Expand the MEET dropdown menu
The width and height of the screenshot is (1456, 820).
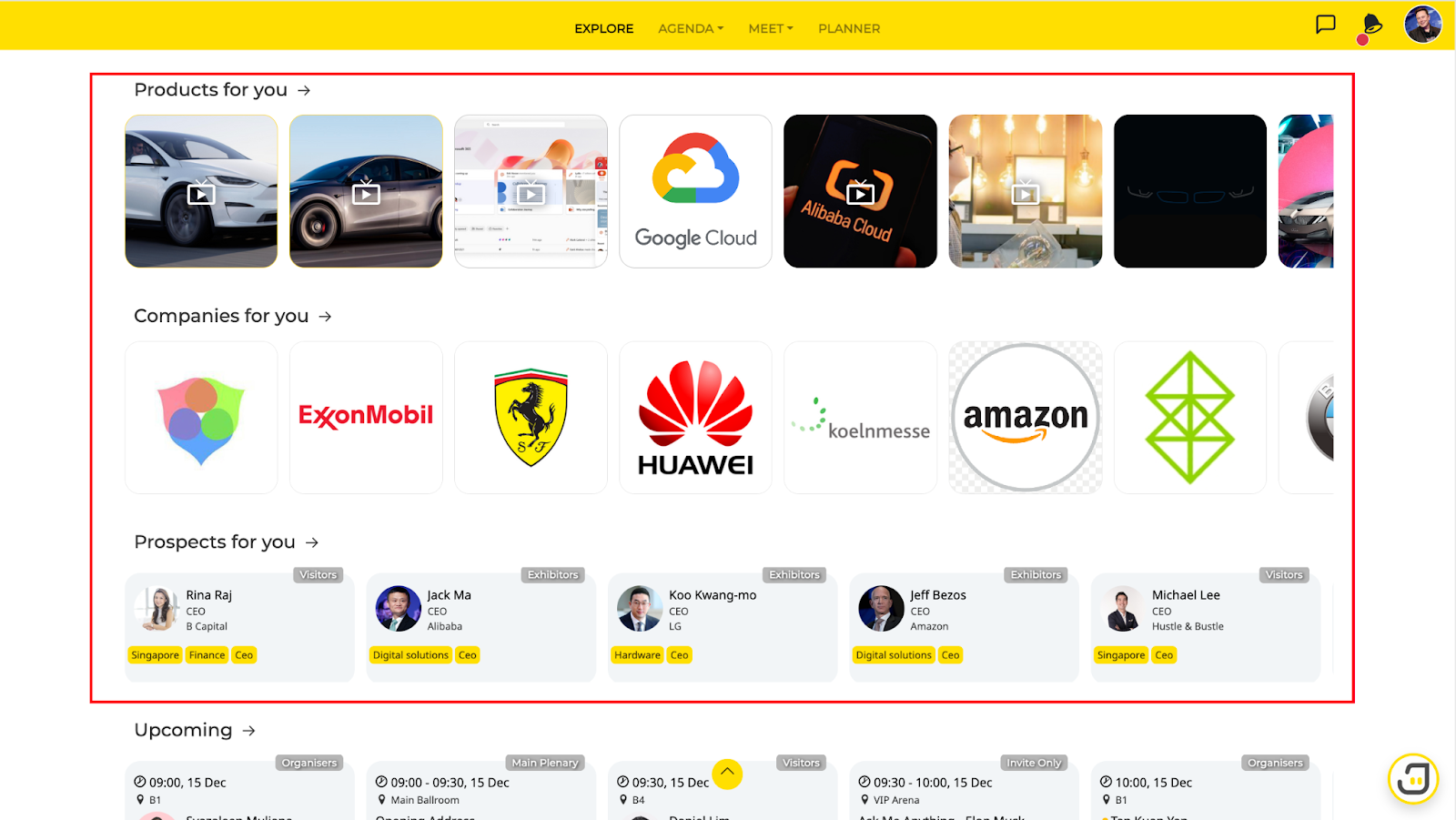[x=771, y=28]
